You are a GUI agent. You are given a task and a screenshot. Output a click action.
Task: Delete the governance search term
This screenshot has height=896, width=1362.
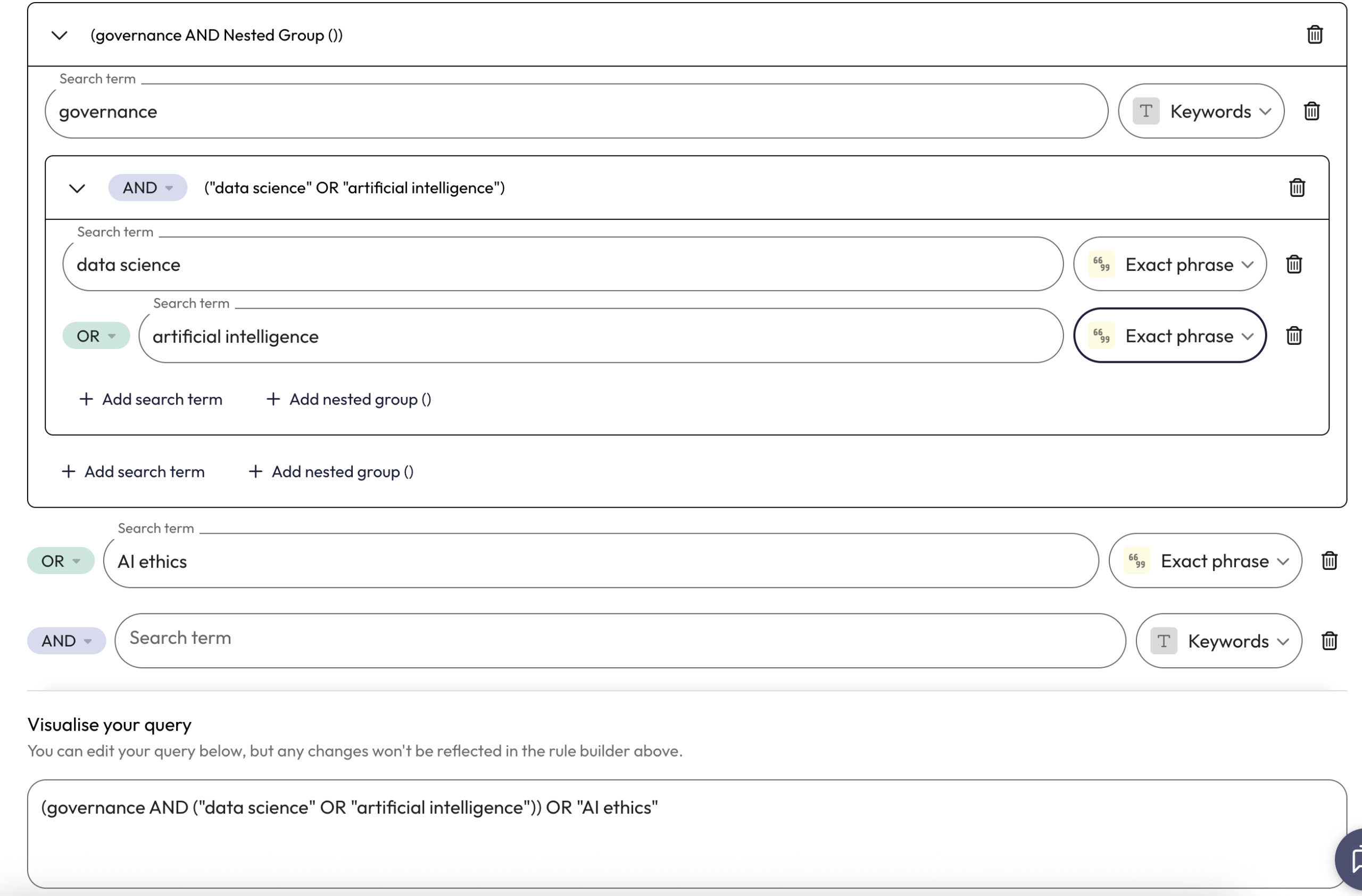pos(1311,111)
